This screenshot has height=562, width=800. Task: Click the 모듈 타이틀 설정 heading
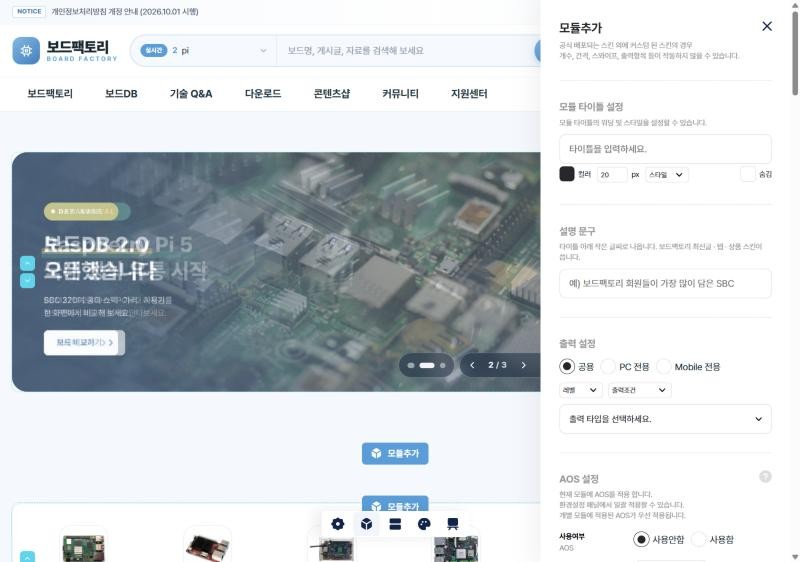coord(591,107)
